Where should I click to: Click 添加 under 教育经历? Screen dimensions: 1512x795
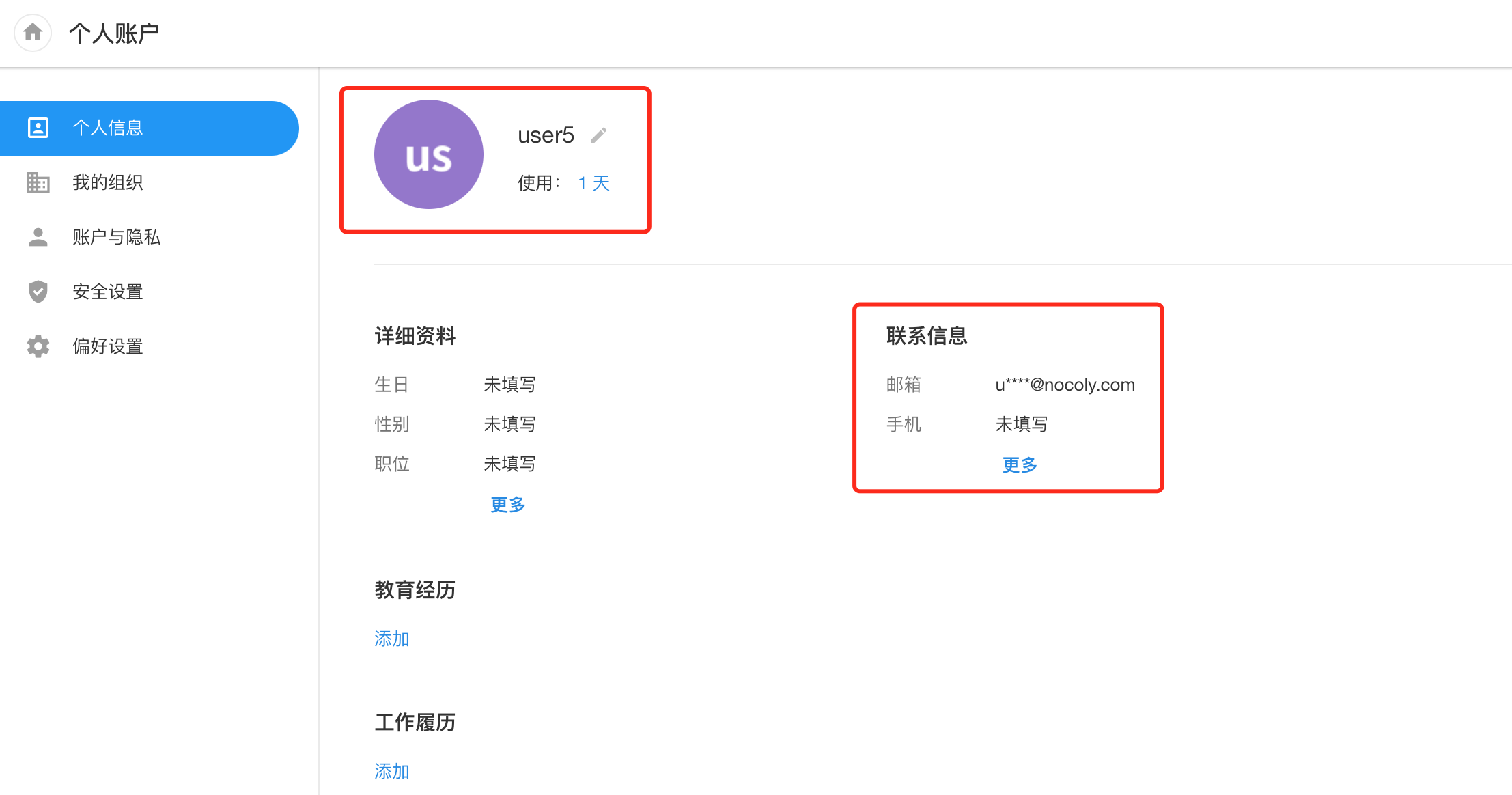(392, 639)
